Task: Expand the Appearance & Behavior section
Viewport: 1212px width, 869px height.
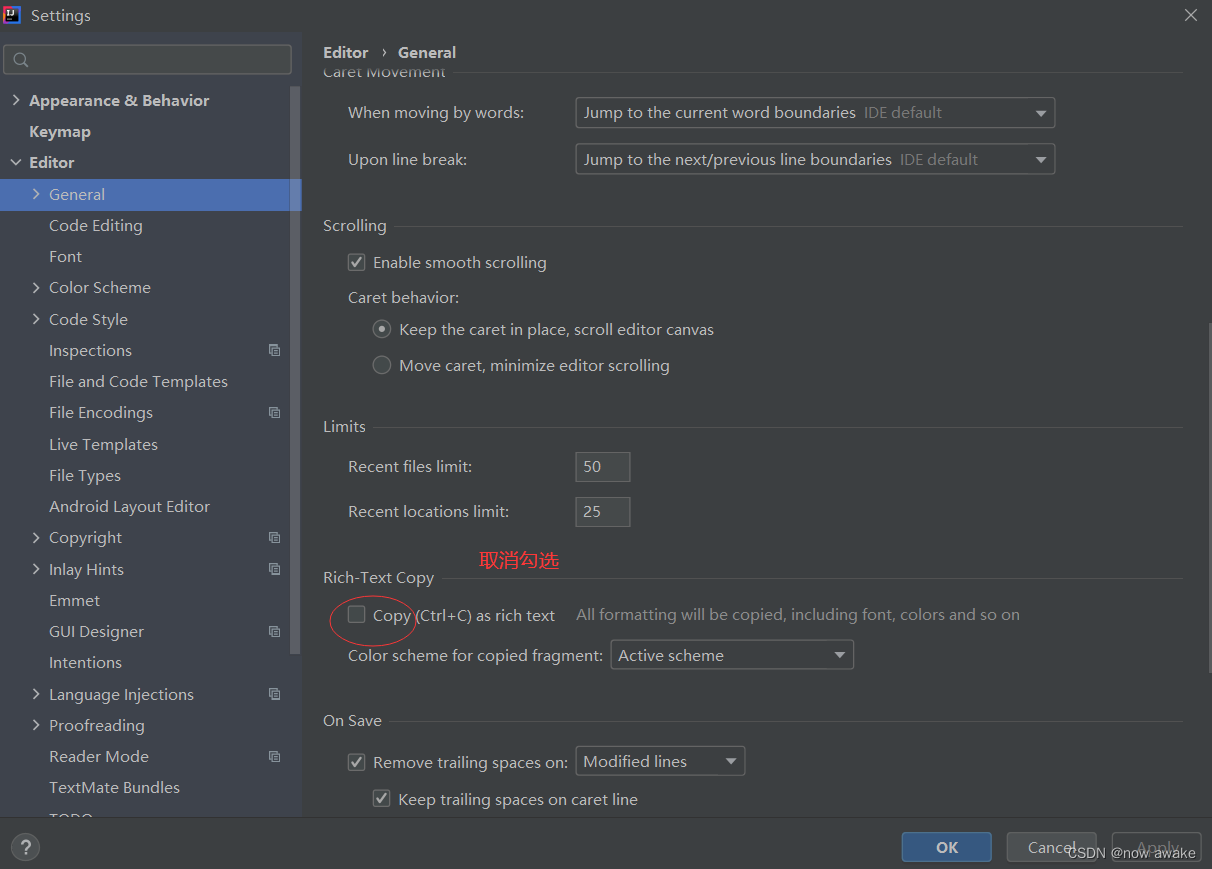Action: (15, 100)
